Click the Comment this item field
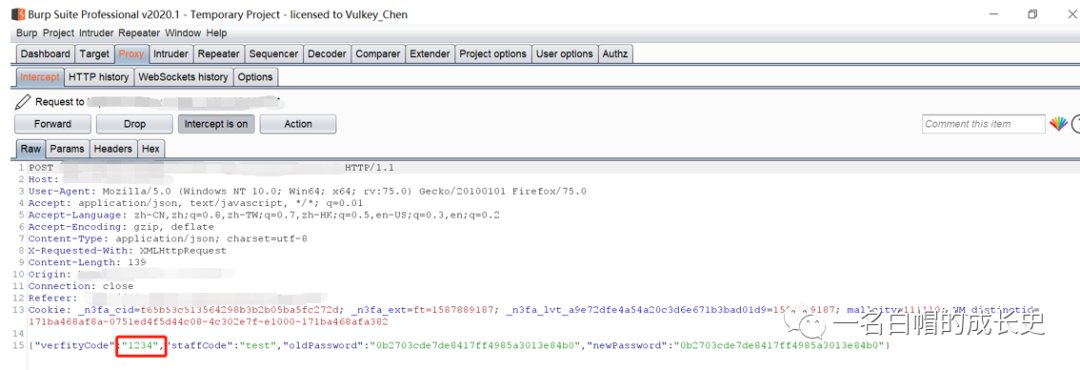 [x=984, y=124]
